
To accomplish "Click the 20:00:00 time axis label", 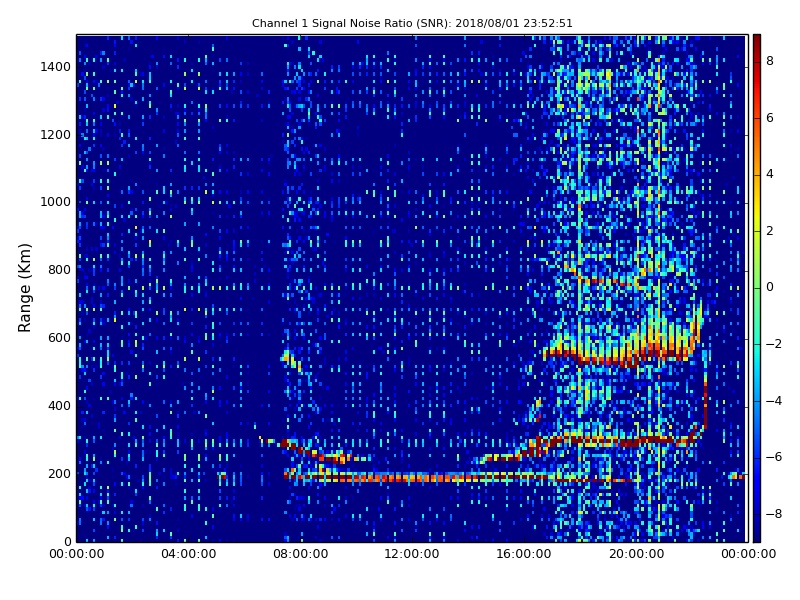I will (636, 554).
